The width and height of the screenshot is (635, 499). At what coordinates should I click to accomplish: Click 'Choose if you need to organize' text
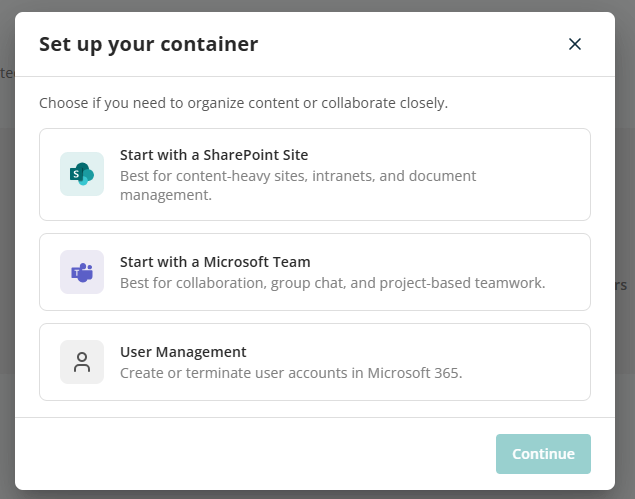[x=243, y=103]
